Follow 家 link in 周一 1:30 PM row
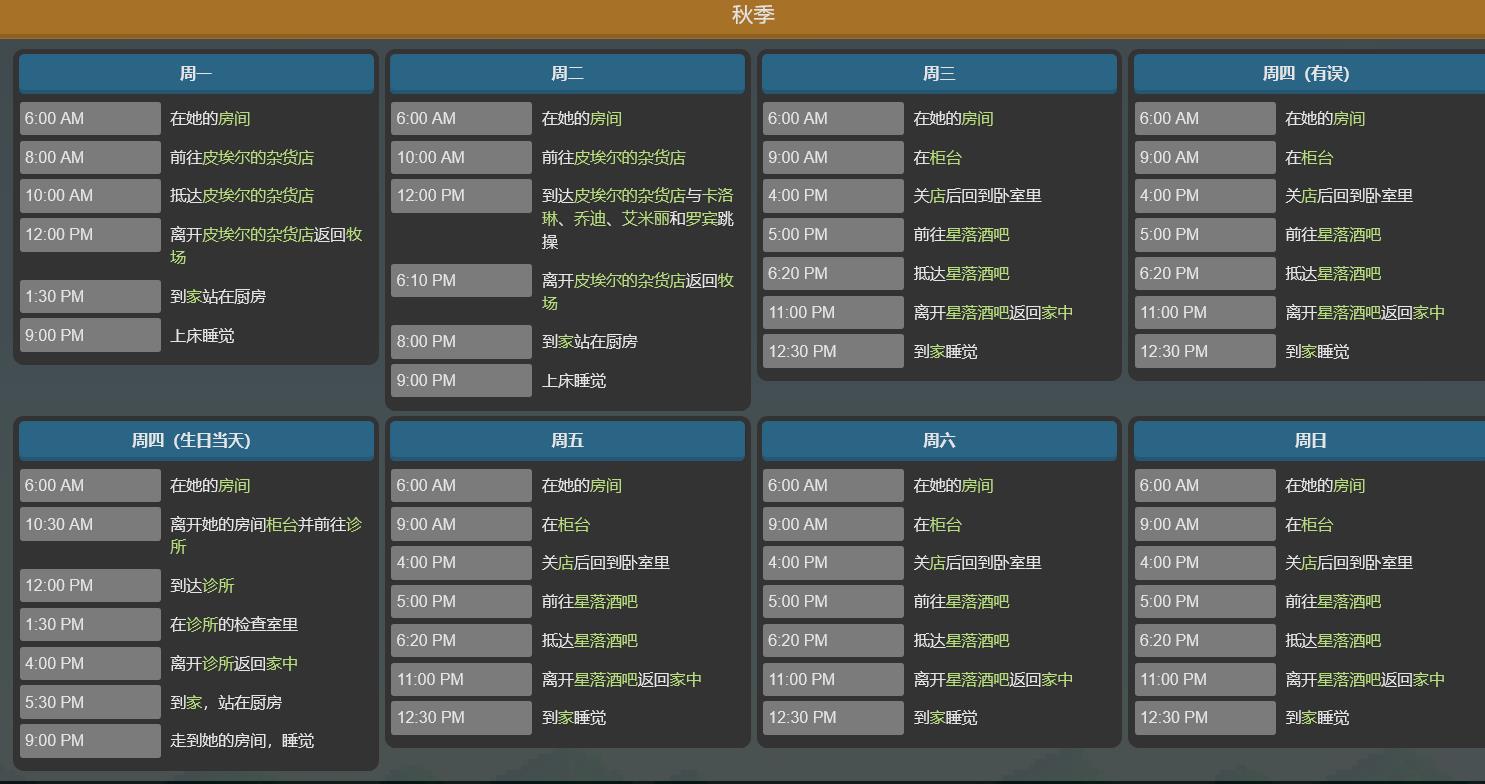Image resolution: width=1485 pixels, height=784 pixels. [x=194, y=296]
